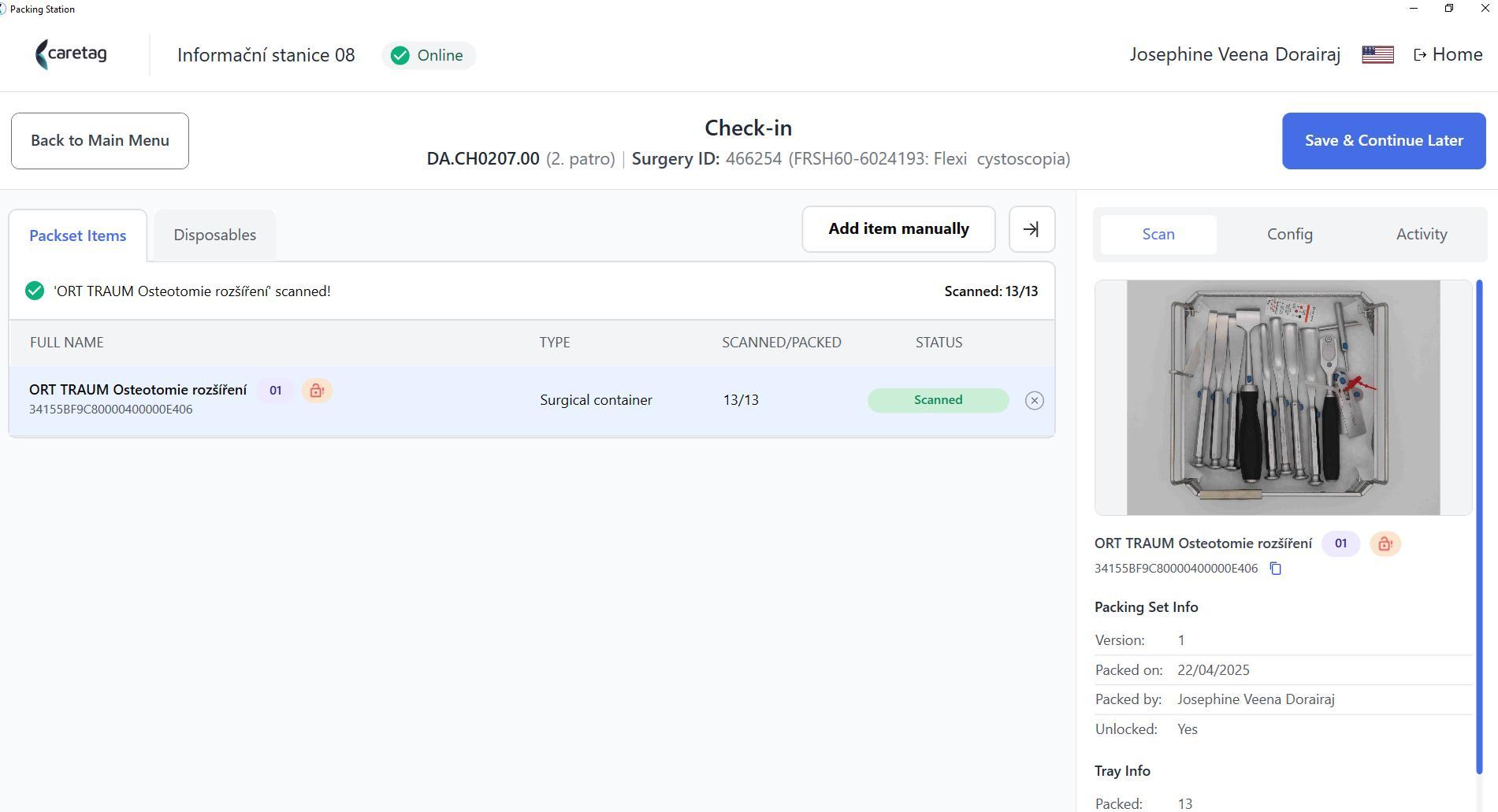
Task: Select the Packset Items tab
Action: (78, 235)
